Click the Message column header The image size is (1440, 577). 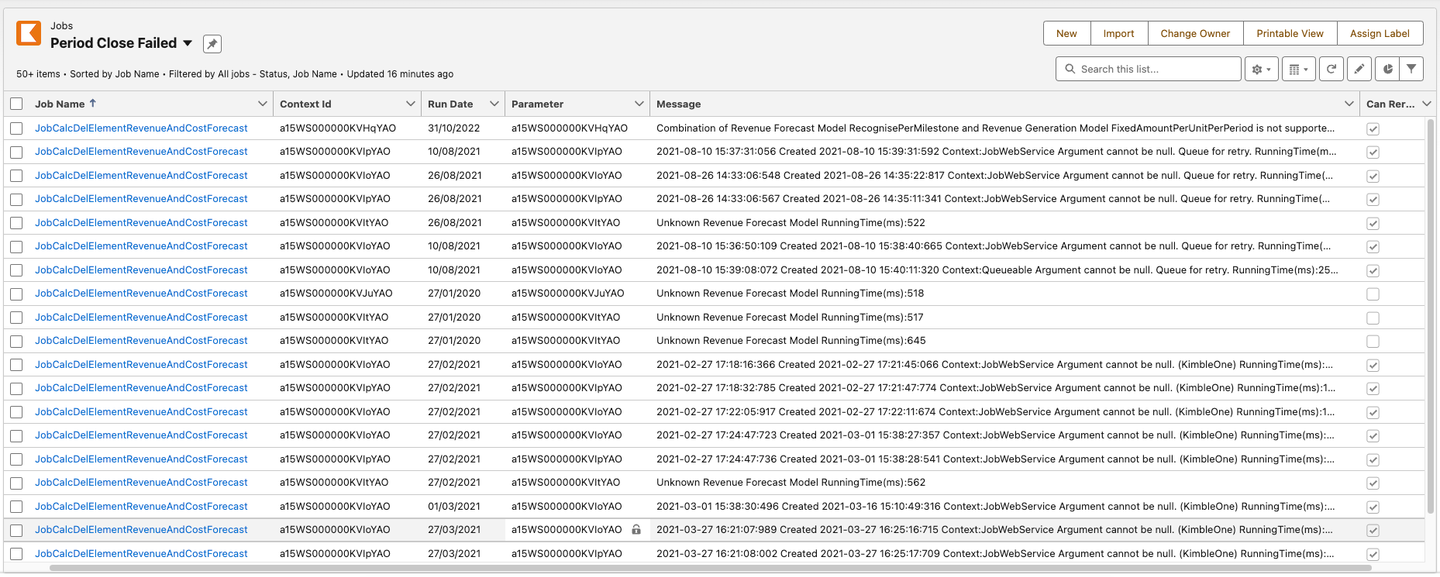(x=678, y=104)
